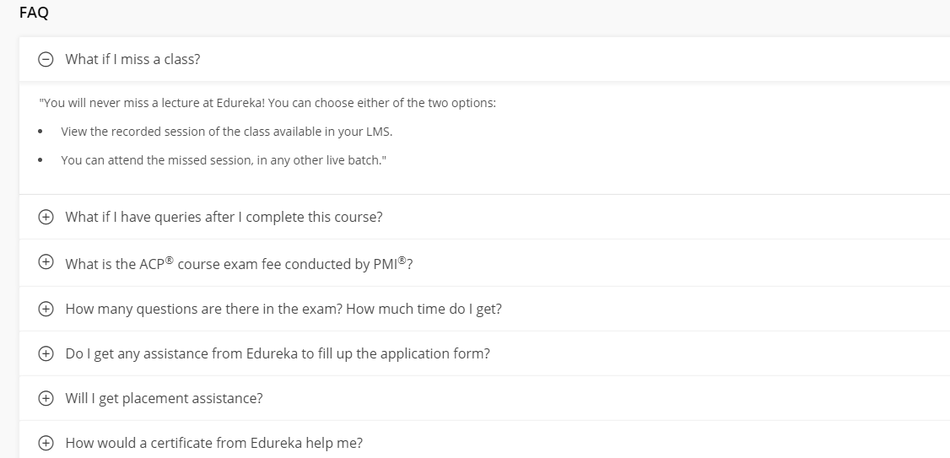Click 'You will never miss a lecture' sentence
This screenshot has height=458, width=950.
[x=267, y=103]
